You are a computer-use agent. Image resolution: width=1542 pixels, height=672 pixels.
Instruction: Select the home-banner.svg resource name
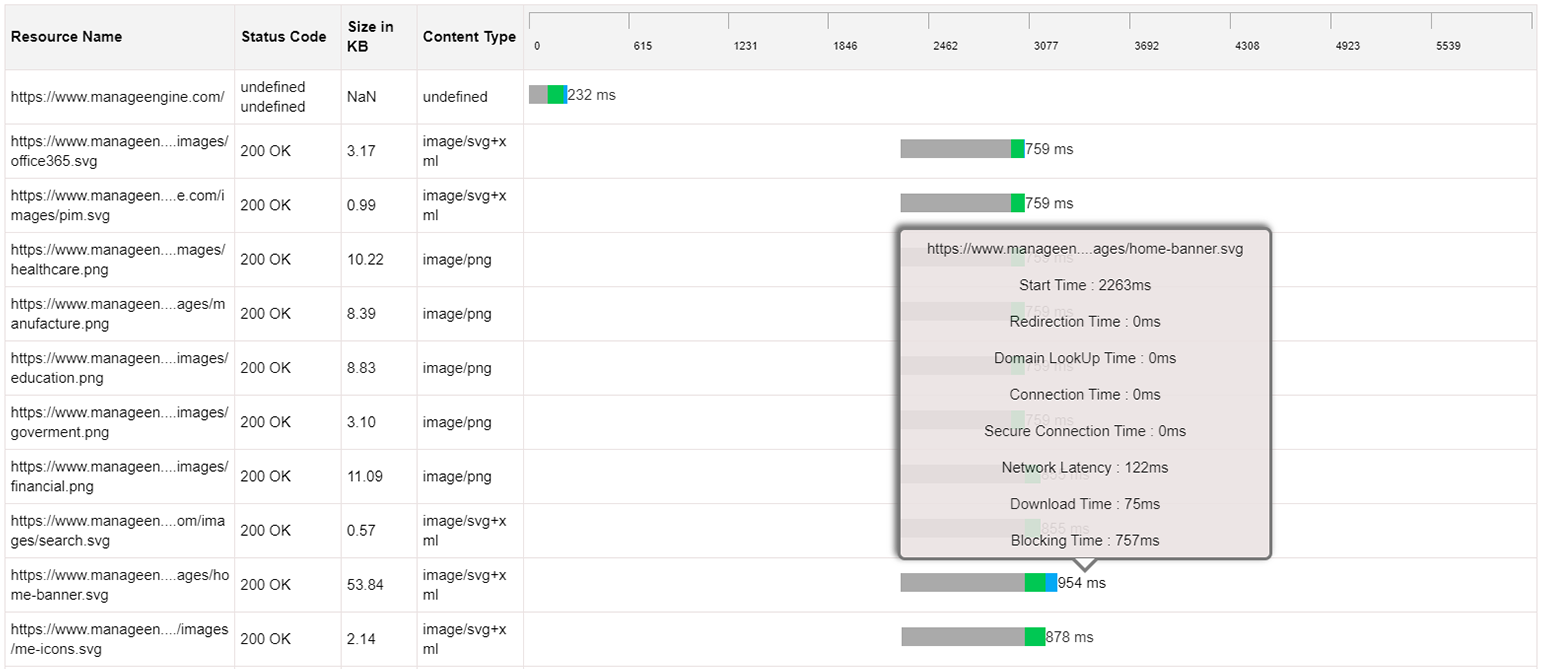click(119, 585)
